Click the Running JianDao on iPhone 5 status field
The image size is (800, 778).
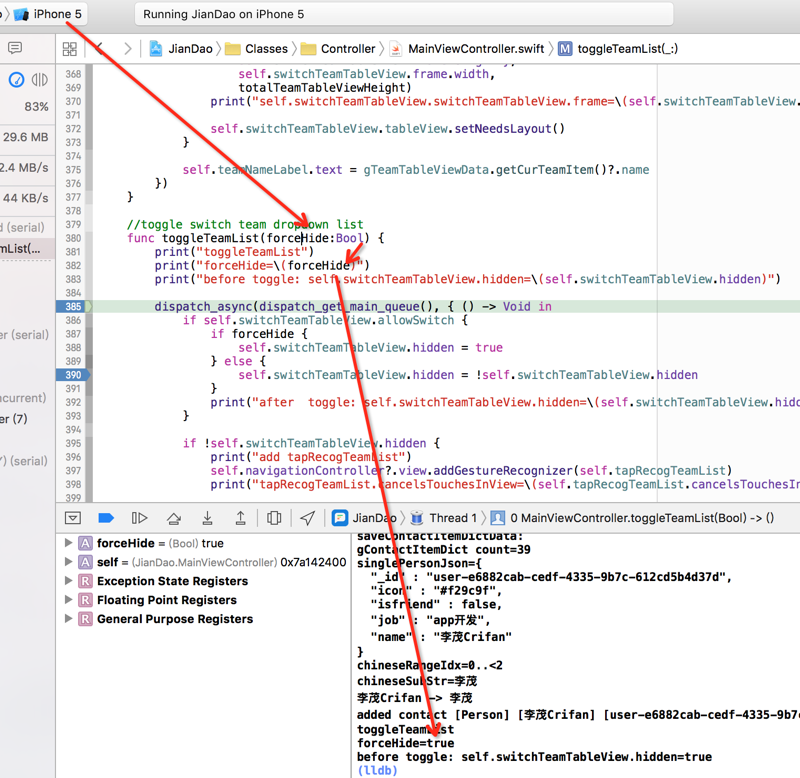pyautogui.click(x=404, y=14)
